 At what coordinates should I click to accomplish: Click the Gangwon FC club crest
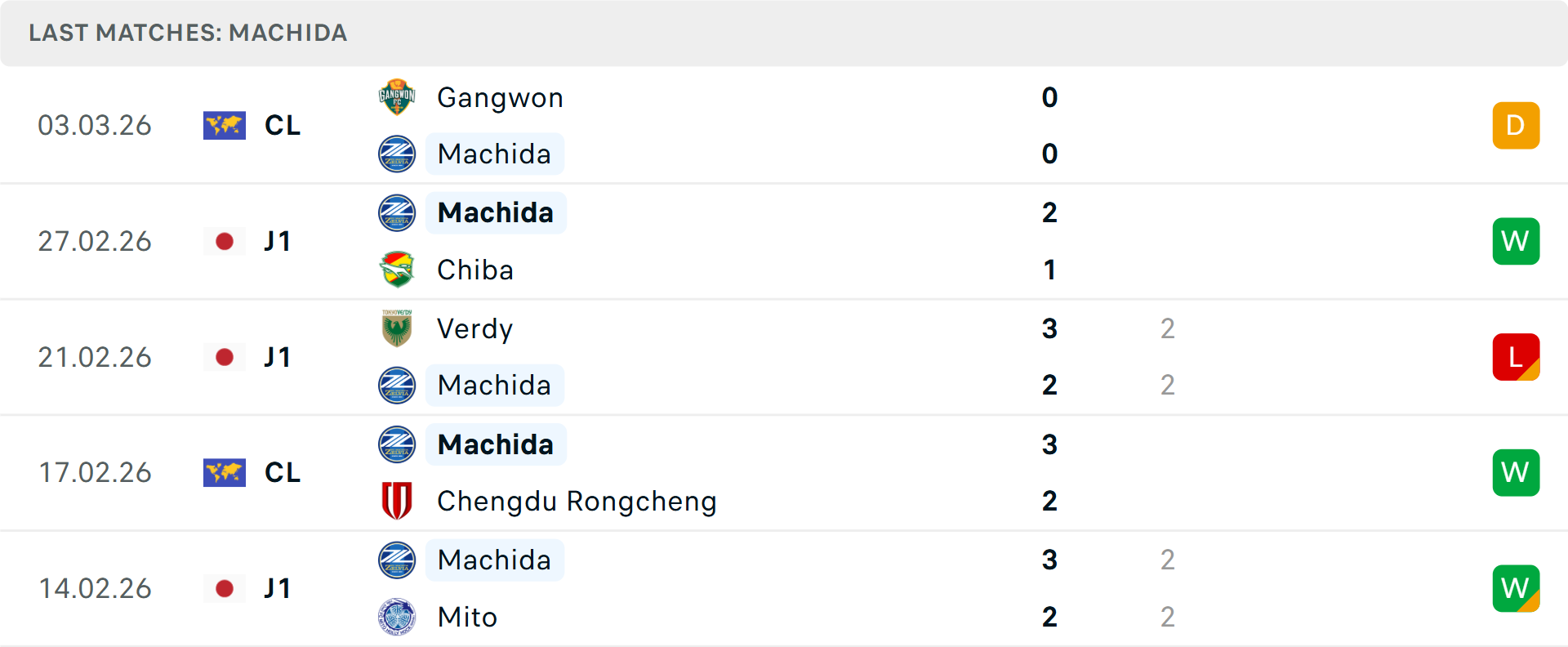click(397, 97)
